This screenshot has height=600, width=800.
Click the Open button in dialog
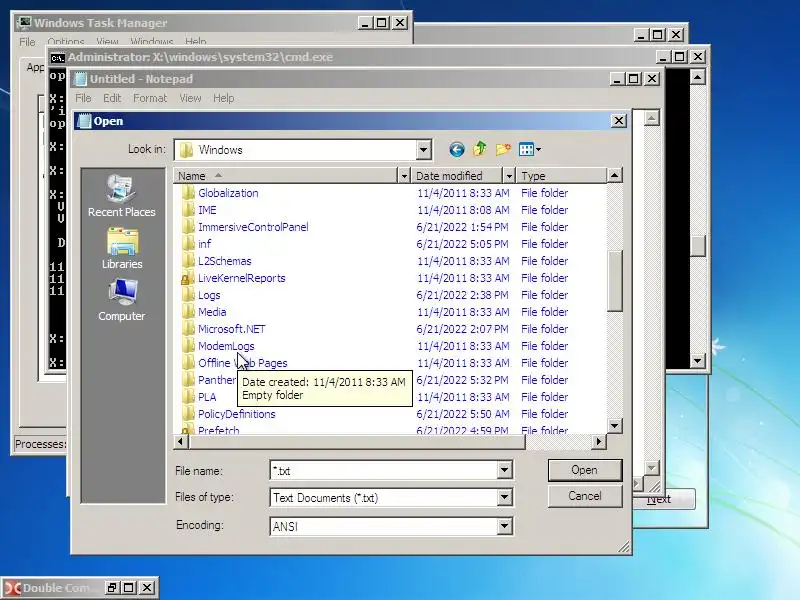click(x=585, y=470)
